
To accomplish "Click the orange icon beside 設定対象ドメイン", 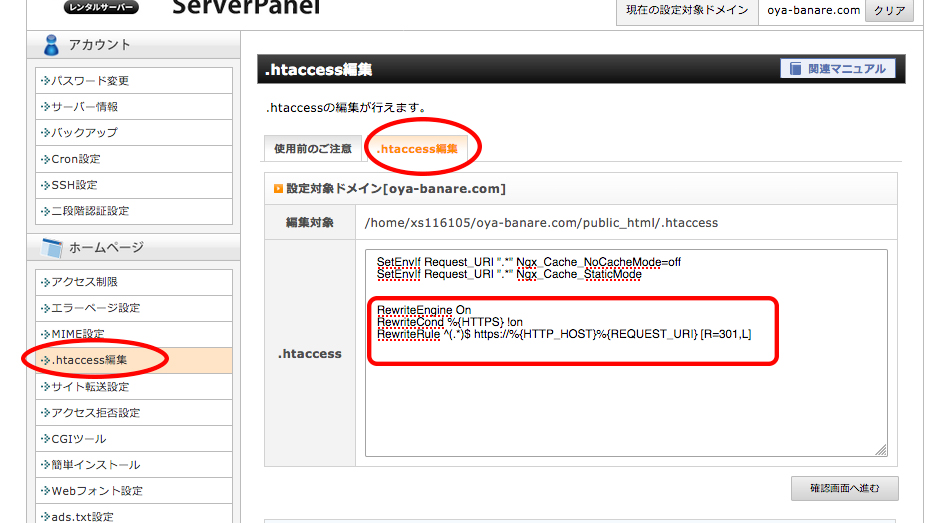I will (x=278, y=189).
